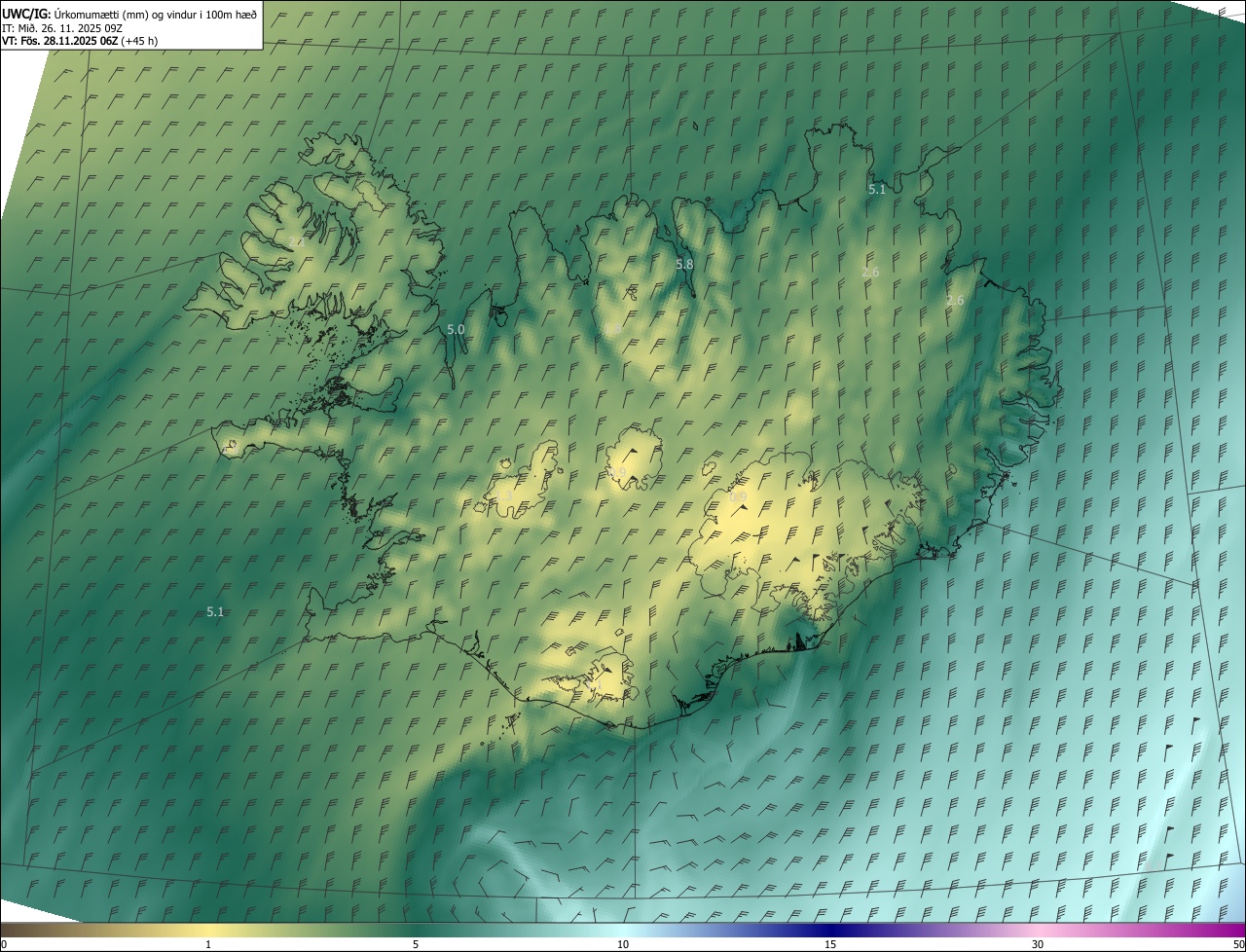Click the colorbar tick label 15

830,944
